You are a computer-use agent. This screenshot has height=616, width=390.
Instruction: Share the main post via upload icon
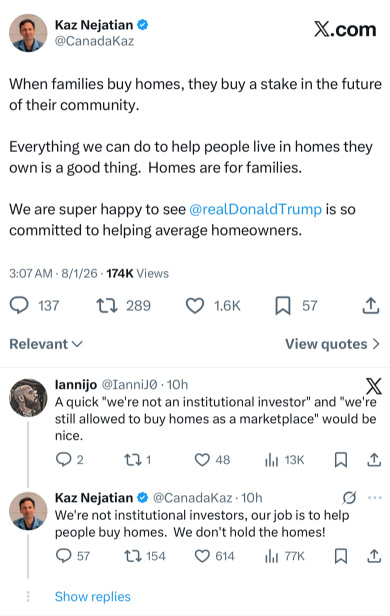point(370,305)
